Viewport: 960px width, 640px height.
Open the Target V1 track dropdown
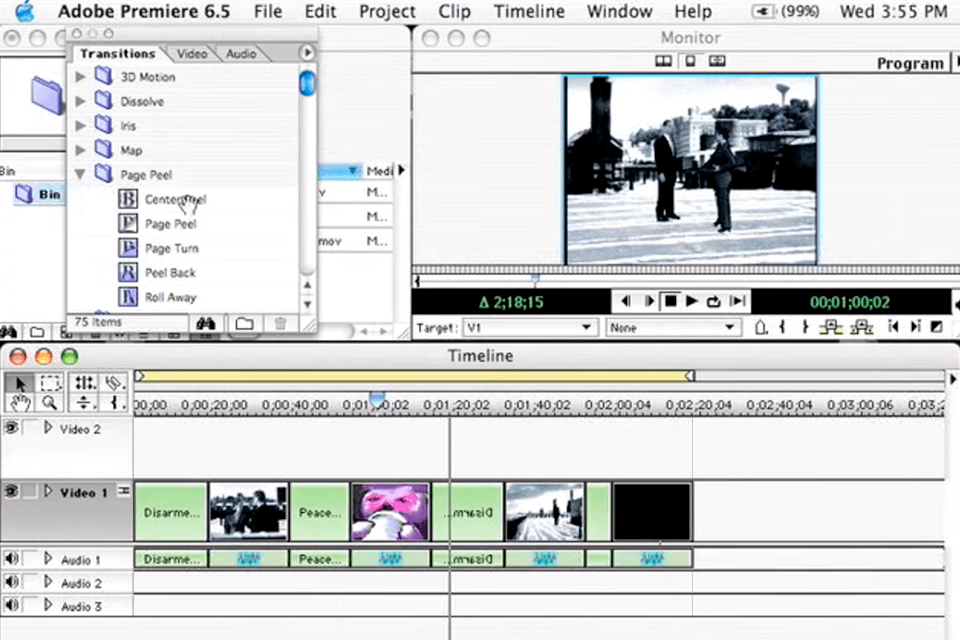click(530, 327)
